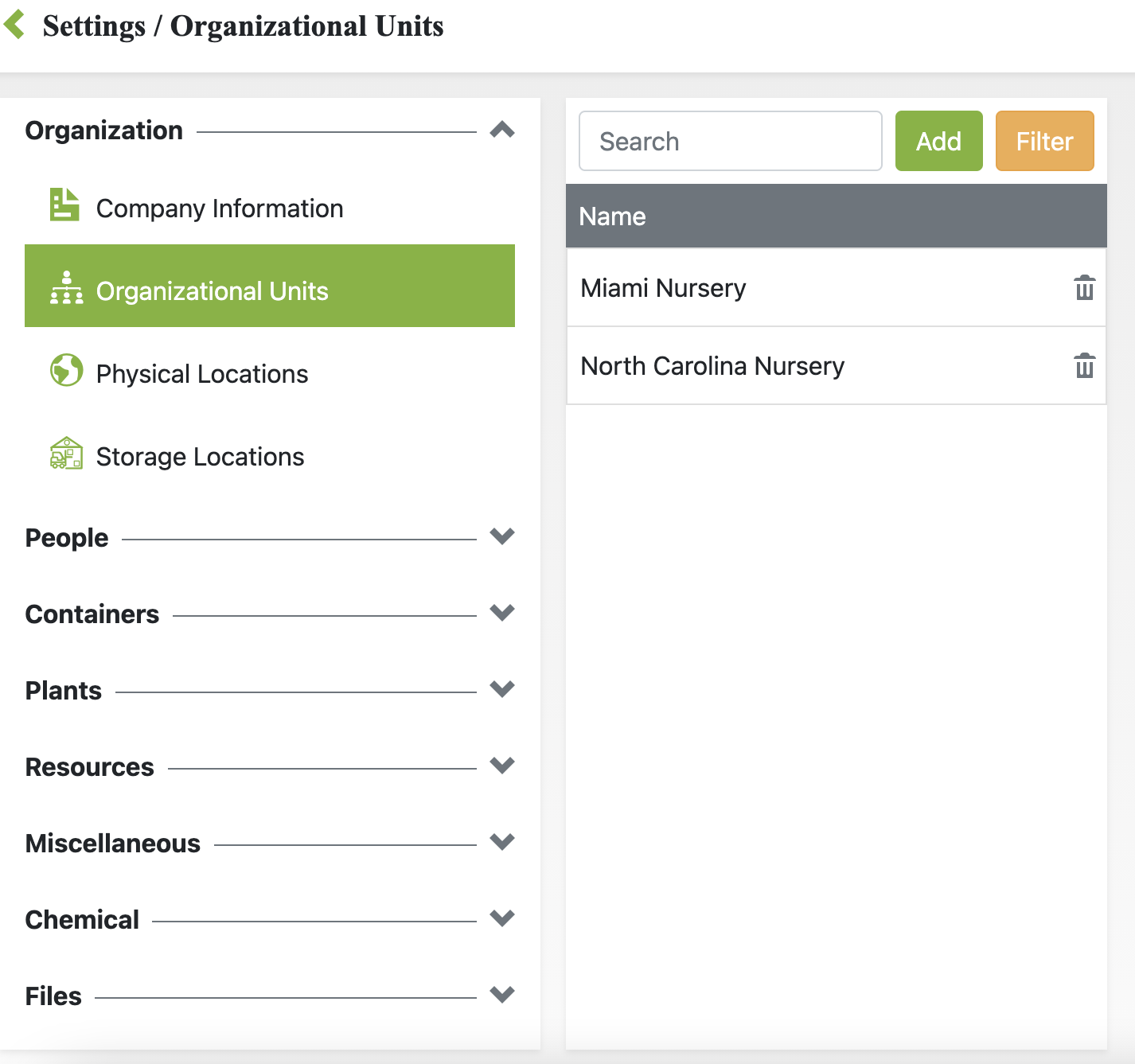Collapse the Organization section chevron
Screen dimensions: 1135x1064
502,130
